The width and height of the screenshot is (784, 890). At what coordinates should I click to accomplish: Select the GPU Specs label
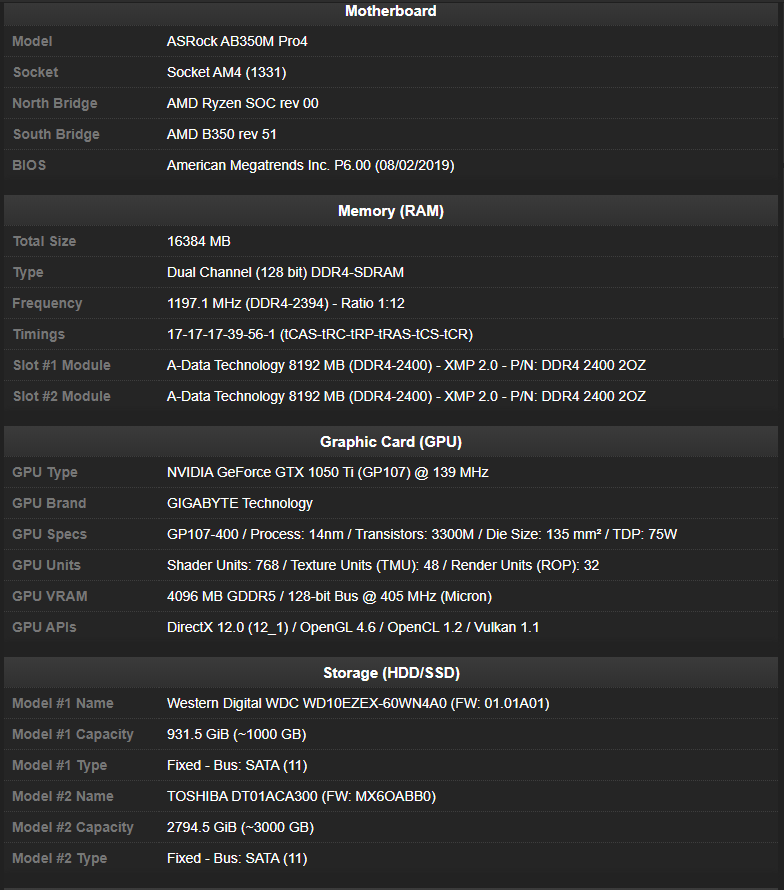[x=50, y=535]
